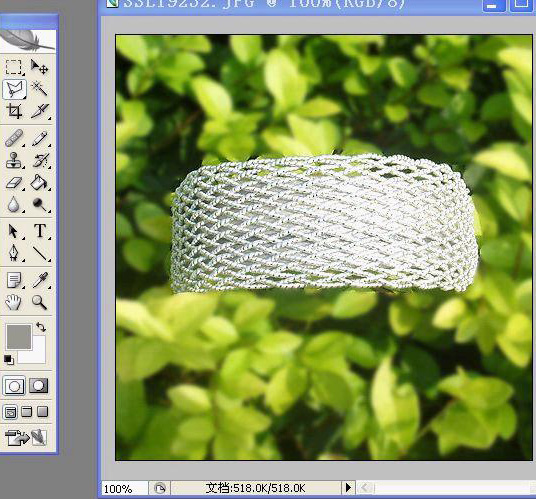This screenshot has height=499, width=536.
Task: Select the Line tool
Action: click(40, 253)
